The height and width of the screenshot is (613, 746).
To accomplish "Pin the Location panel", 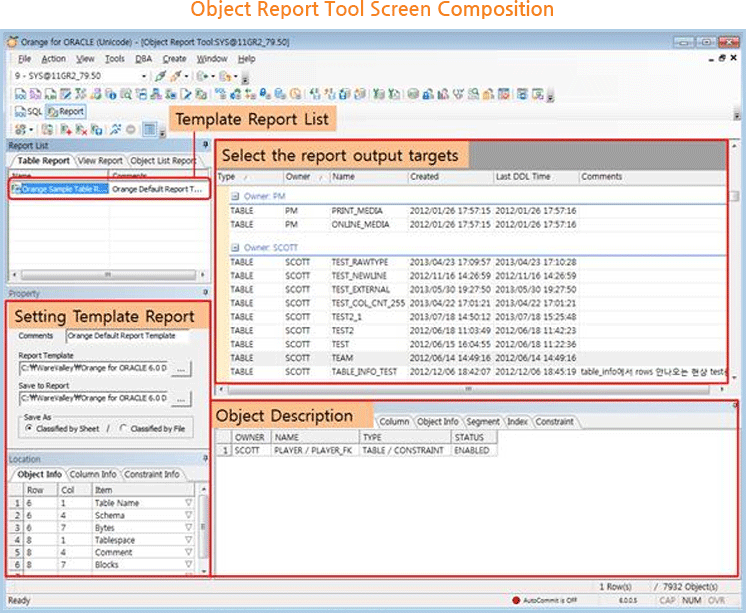I will (206, 458).
